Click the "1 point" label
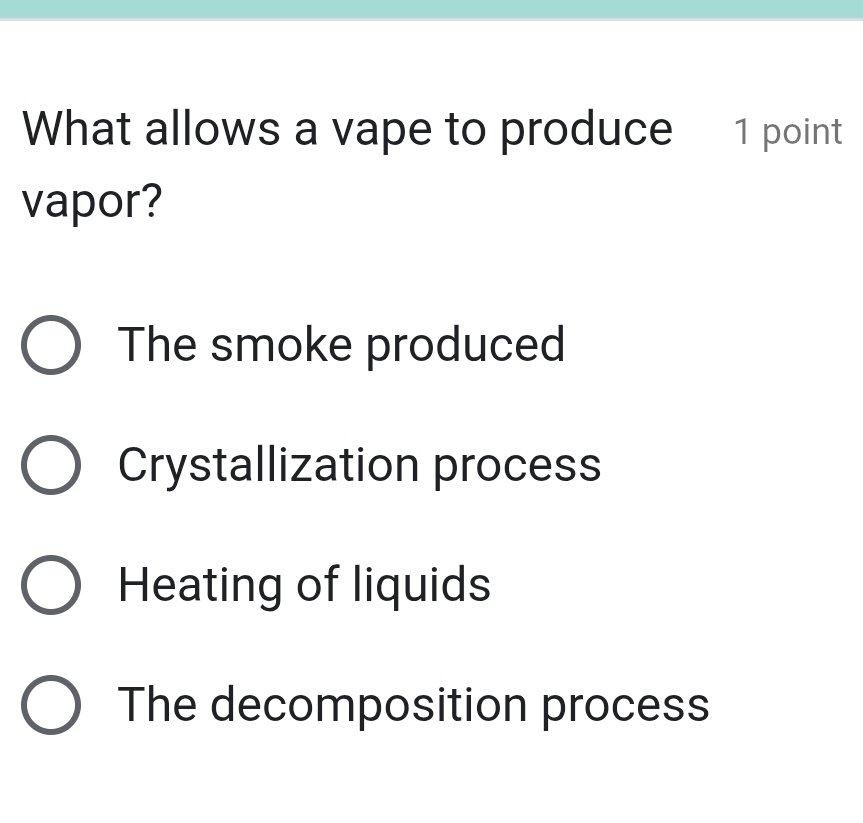Image resolution: width=863 pixels, height=823 pixels. point(788,131)
